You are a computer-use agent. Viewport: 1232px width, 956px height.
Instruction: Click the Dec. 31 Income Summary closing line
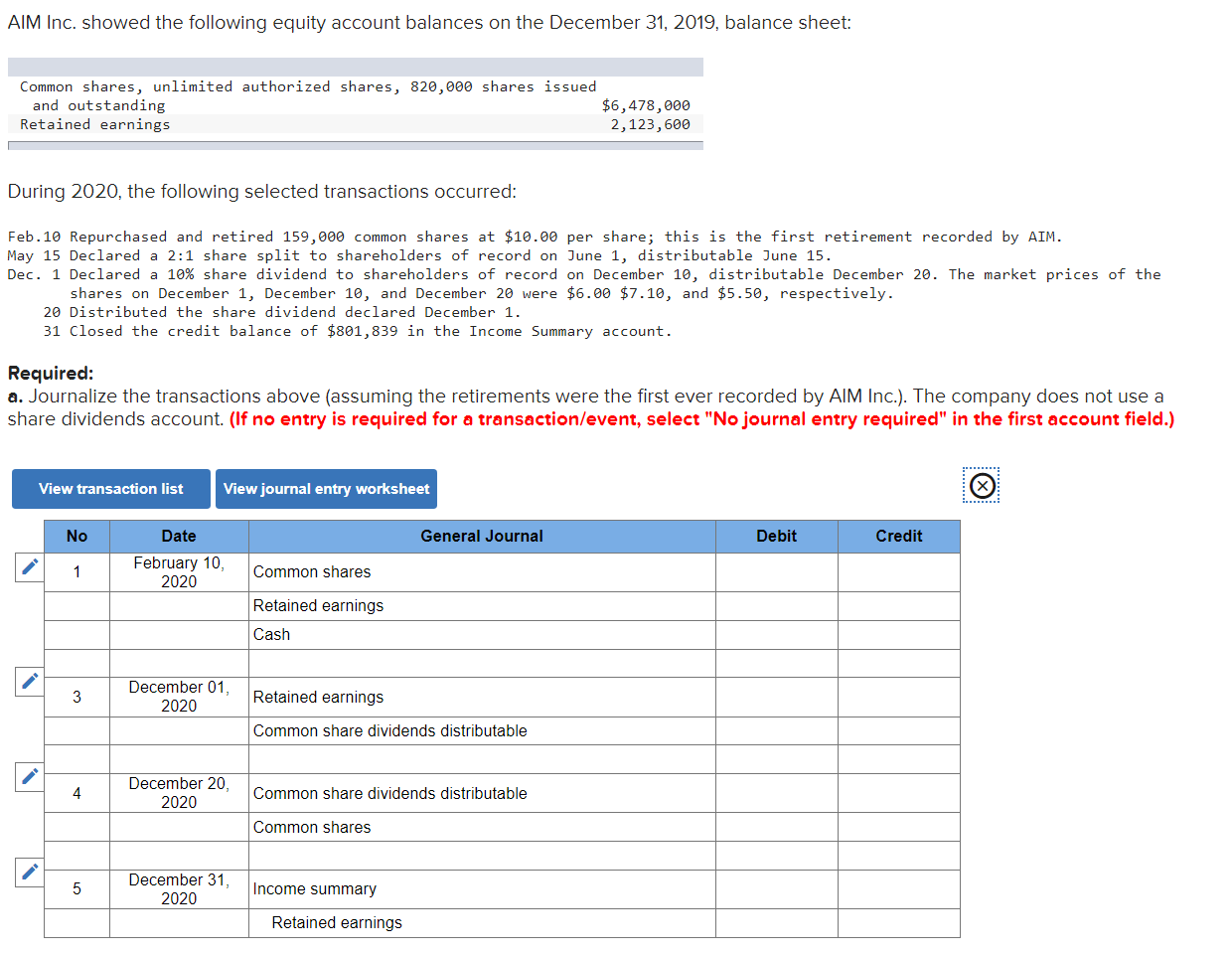point(358,331)
